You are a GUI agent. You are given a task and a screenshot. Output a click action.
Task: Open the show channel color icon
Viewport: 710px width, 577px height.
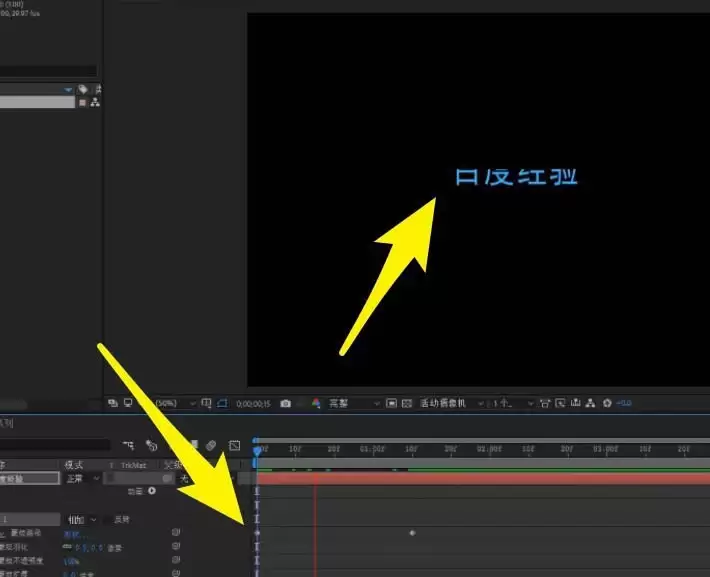(x=316, y=403)
